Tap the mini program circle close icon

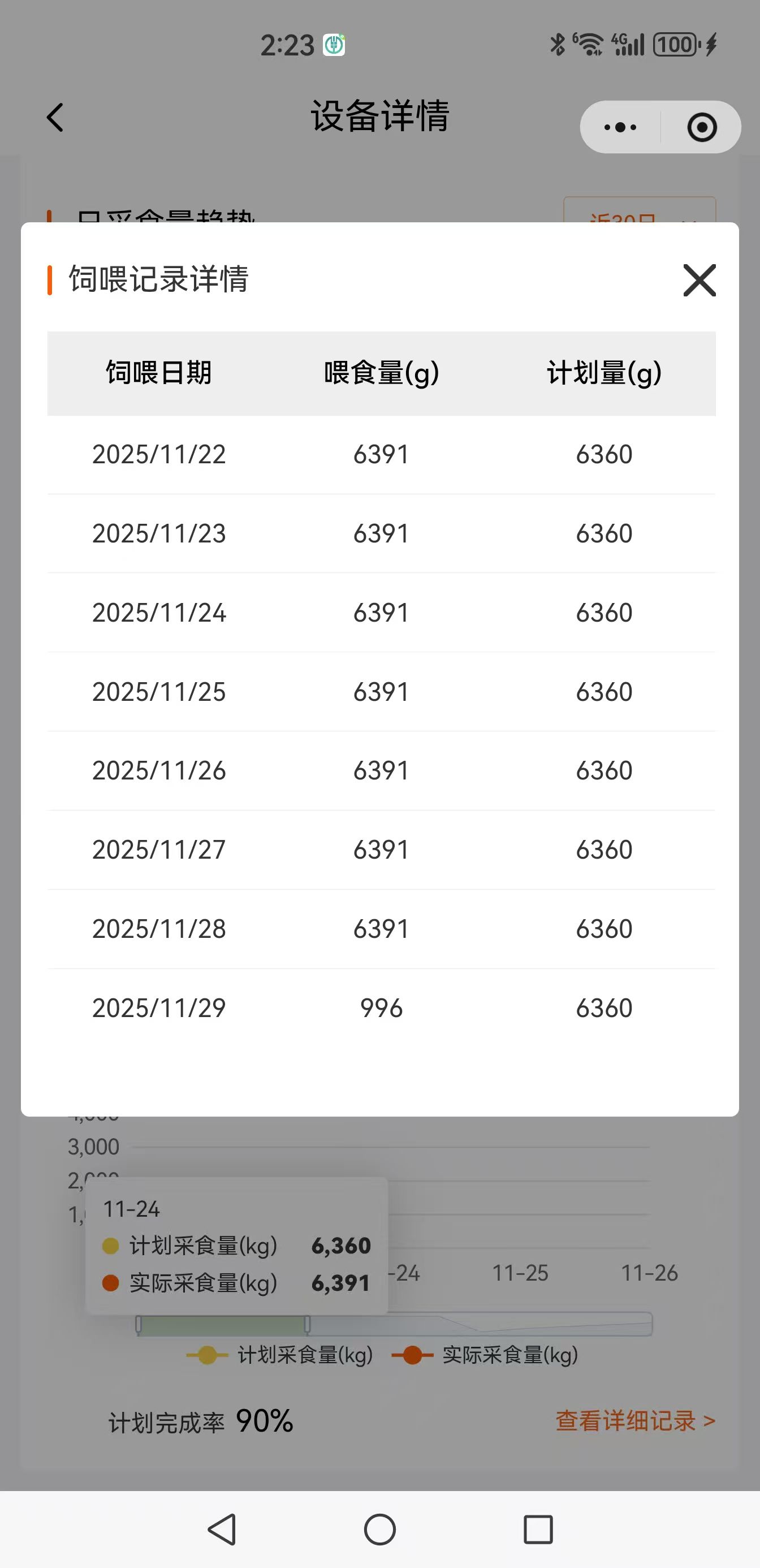(702, 127)
